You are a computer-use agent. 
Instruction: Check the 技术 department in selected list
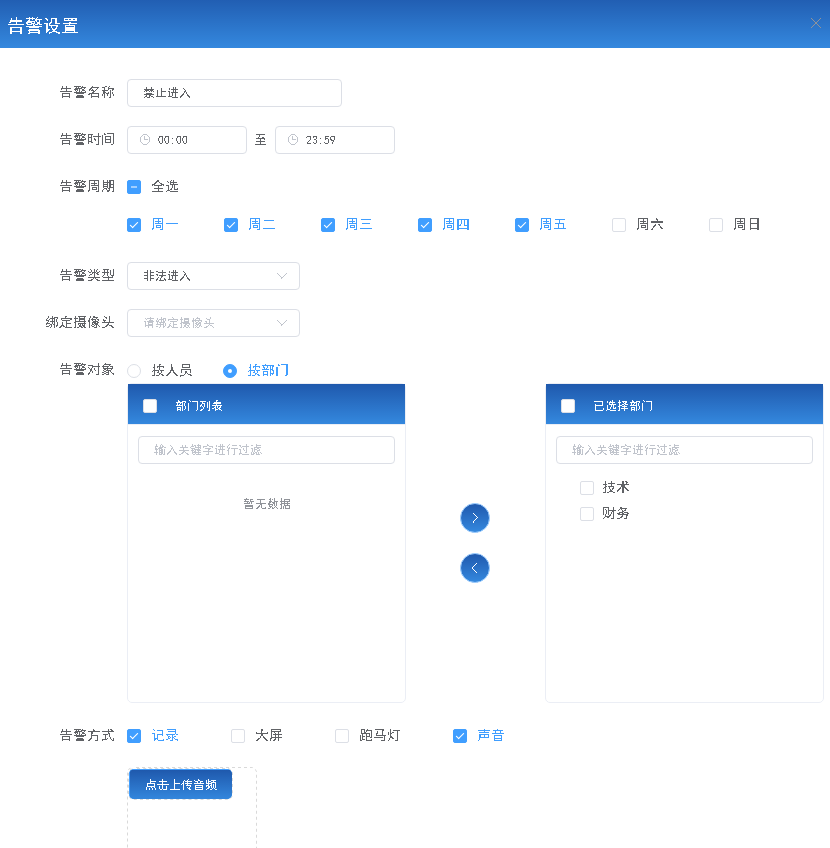(587, 488)
